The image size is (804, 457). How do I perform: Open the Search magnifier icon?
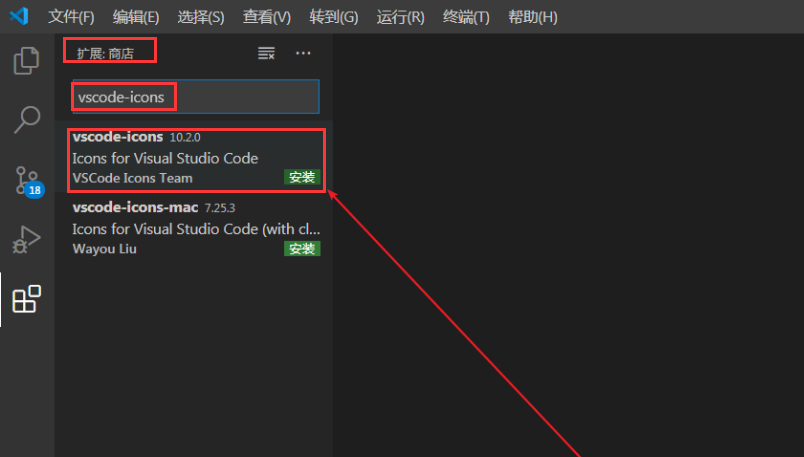26,120
